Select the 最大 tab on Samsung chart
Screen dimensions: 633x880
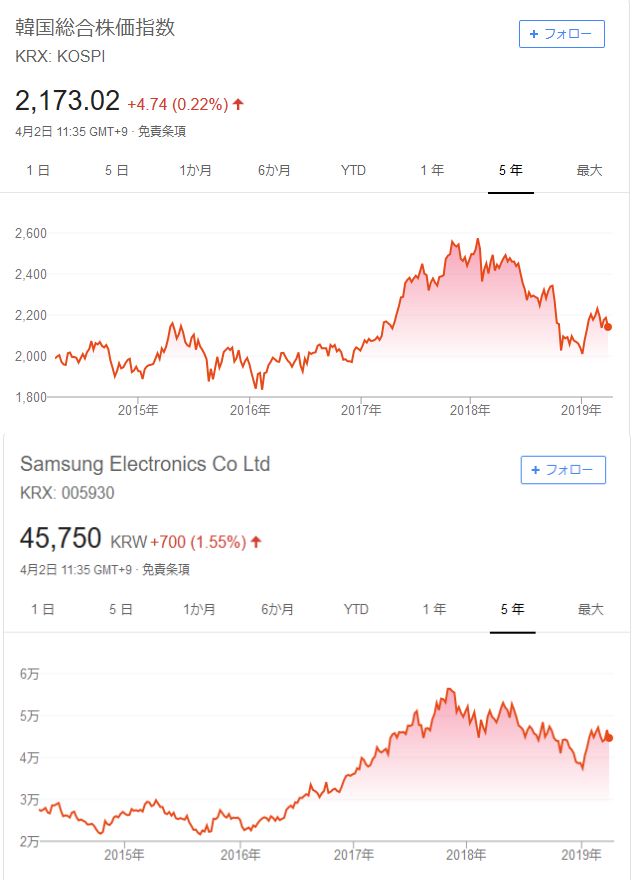(x=591, y=609)
